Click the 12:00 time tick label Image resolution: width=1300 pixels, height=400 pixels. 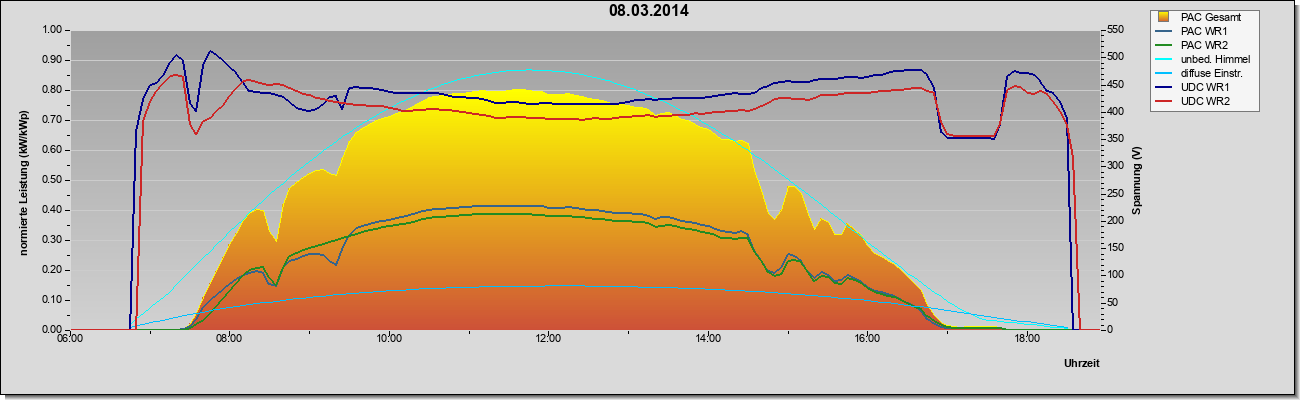tap(549, 340)
